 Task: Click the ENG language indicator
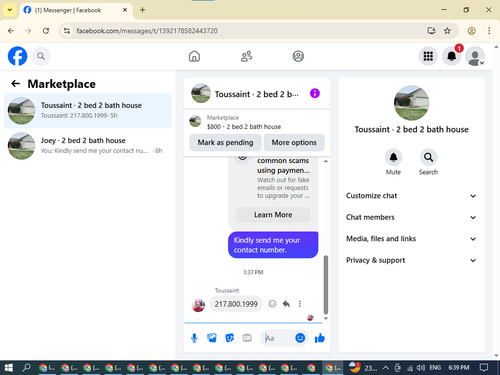(435, 368)
